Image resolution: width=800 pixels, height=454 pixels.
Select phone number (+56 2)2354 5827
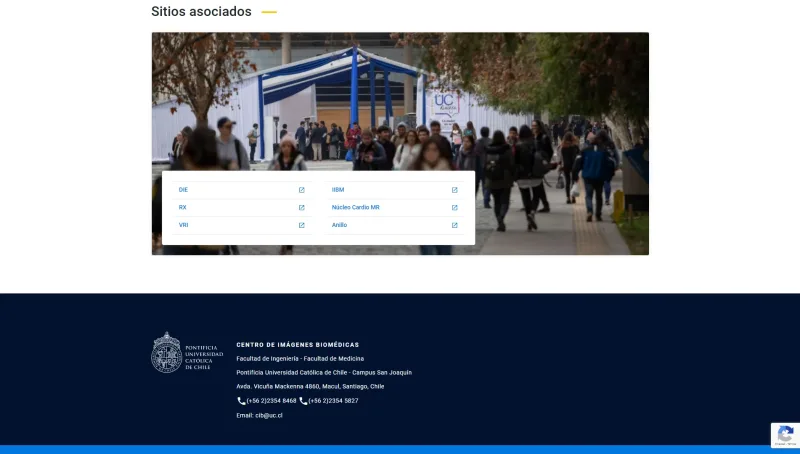tap(333, 401)
